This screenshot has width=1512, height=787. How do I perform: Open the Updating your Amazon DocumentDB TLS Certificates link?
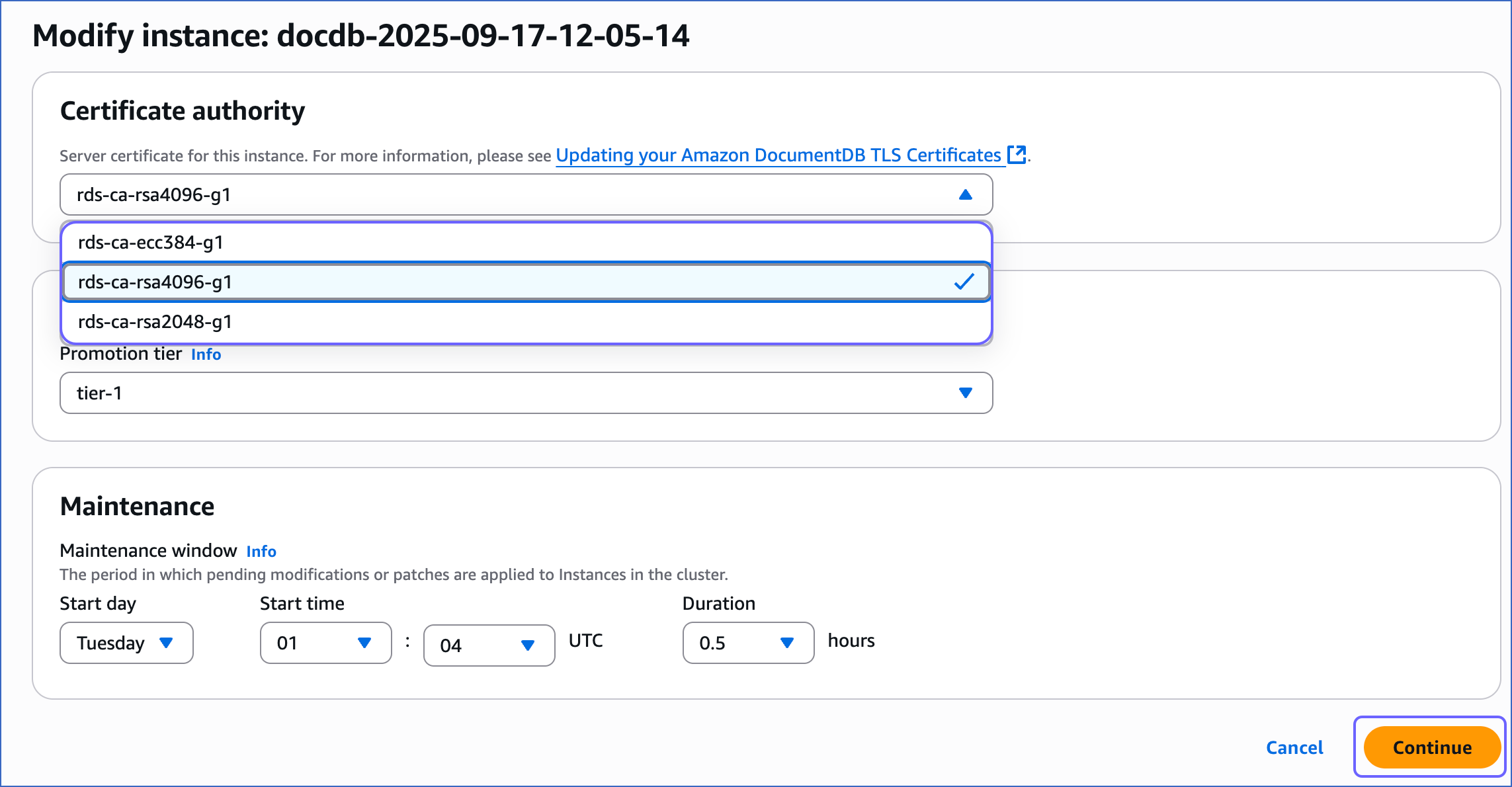(x=778, y=155)
